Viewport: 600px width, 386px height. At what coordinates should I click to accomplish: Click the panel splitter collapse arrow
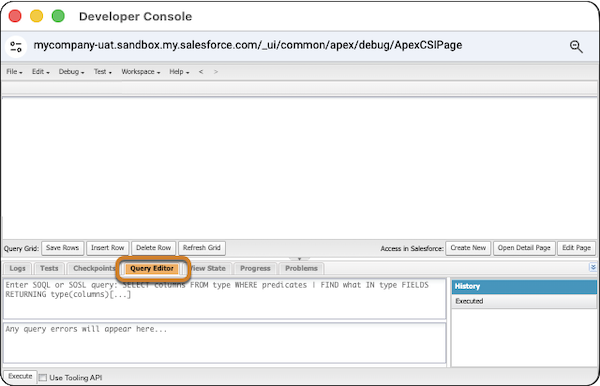(x=299, y=259)
